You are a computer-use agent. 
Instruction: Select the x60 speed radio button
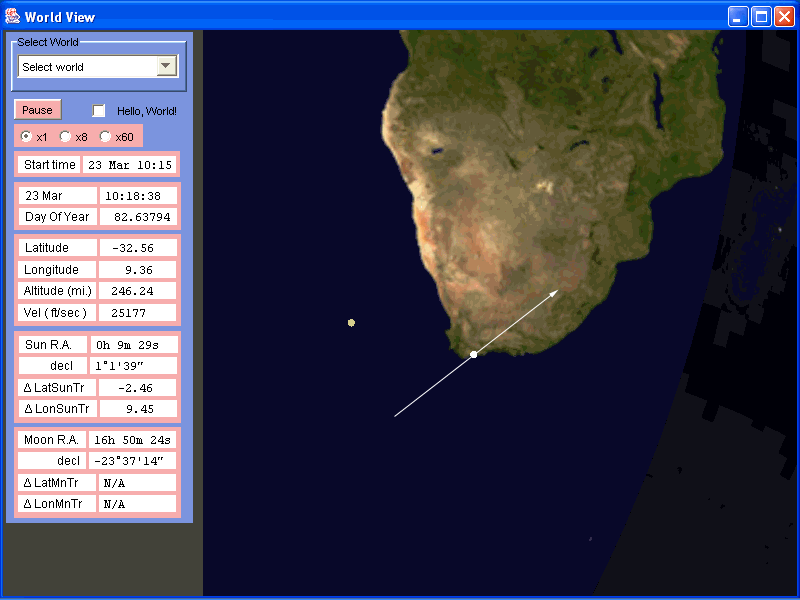click(106, 136)
